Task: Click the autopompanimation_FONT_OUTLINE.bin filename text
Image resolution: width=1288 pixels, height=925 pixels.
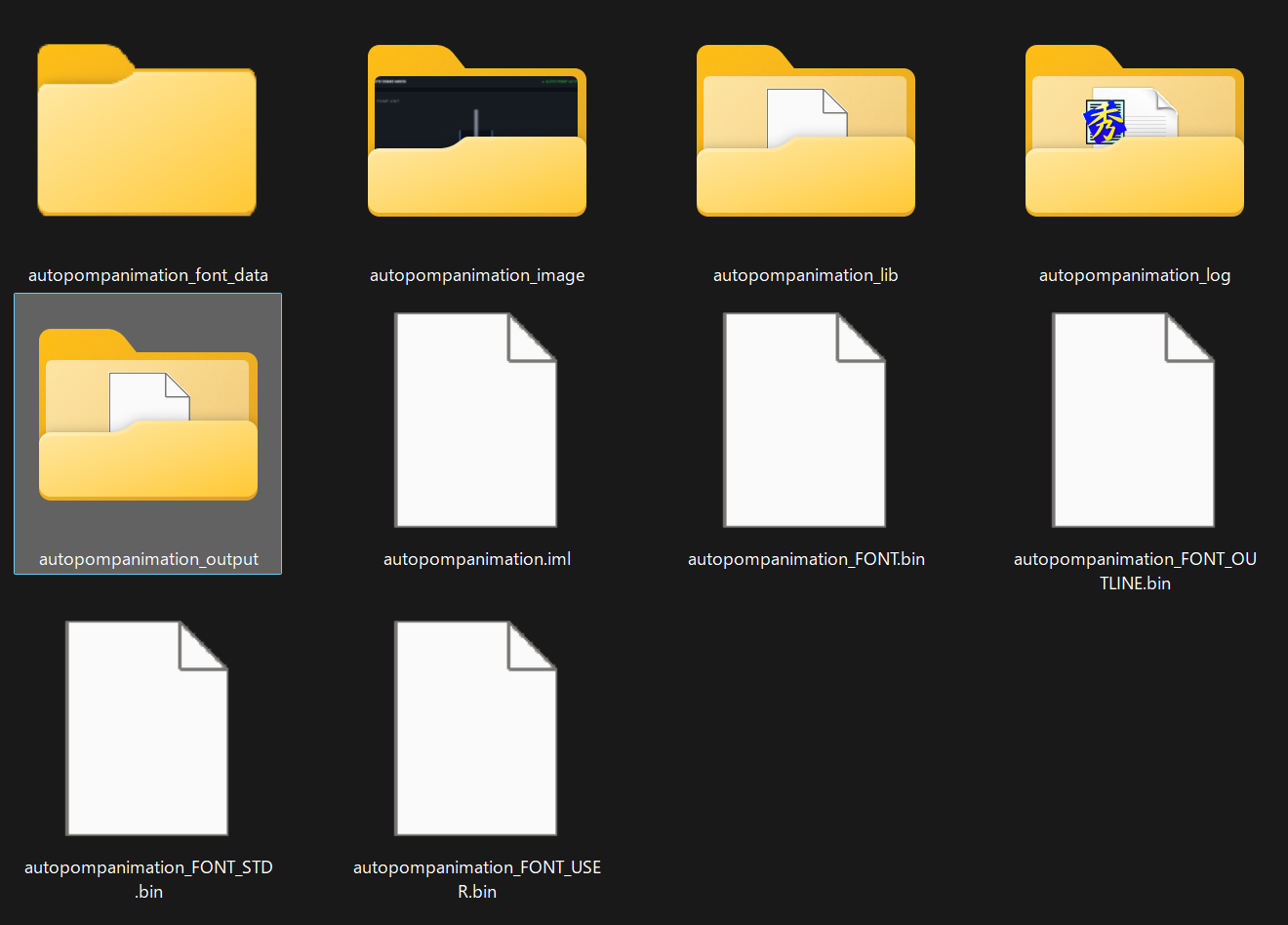Action: (x=1135, y=571)
